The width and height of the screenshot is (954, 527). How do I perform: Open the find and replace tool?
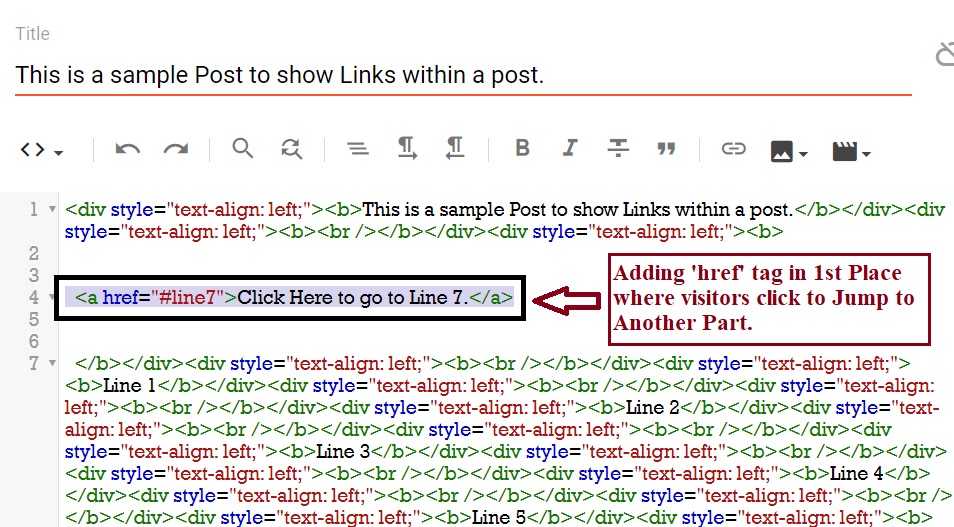[291, 149]
